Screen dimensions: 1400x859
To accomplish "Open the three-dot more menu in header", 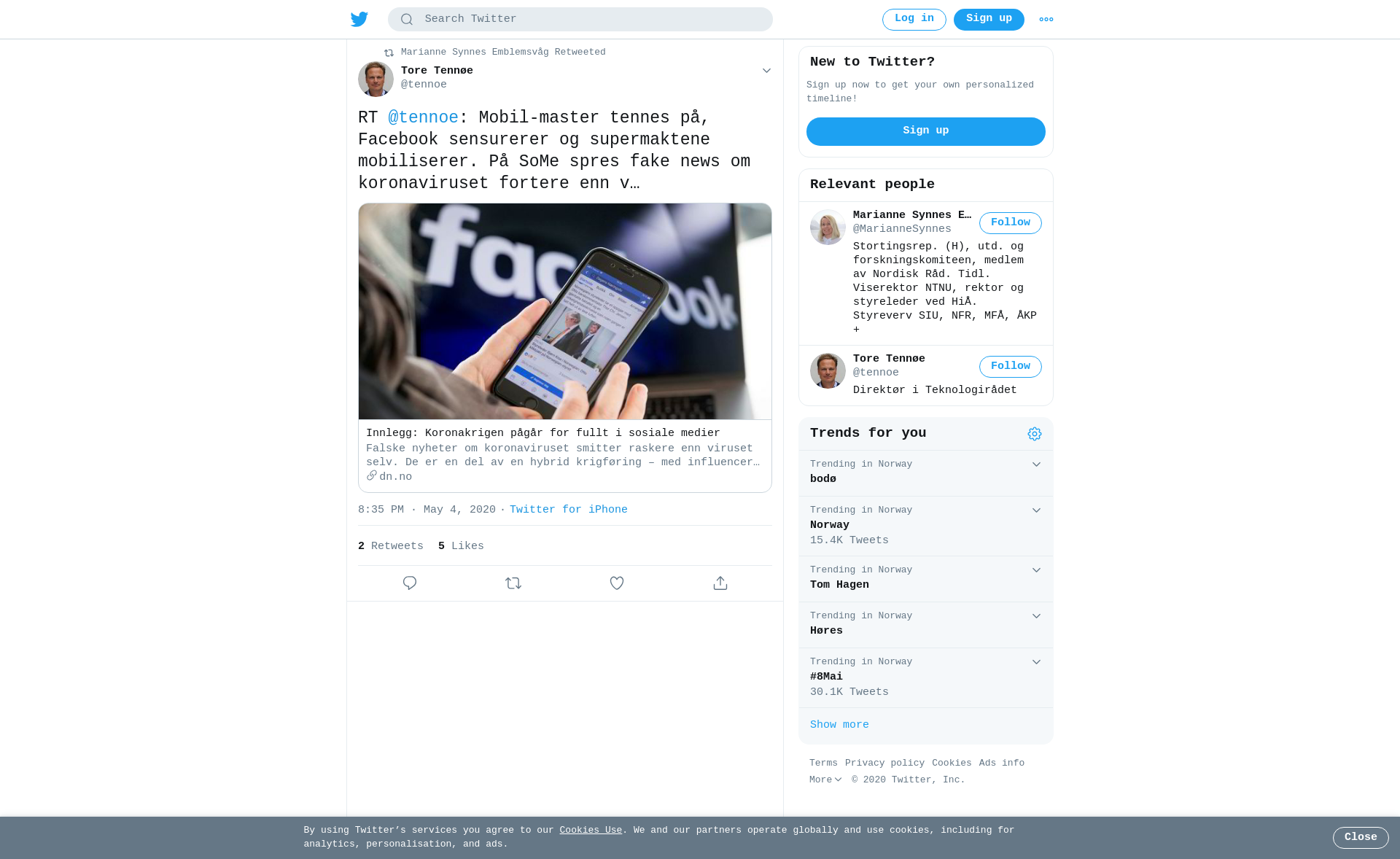I will (1046, 20).
